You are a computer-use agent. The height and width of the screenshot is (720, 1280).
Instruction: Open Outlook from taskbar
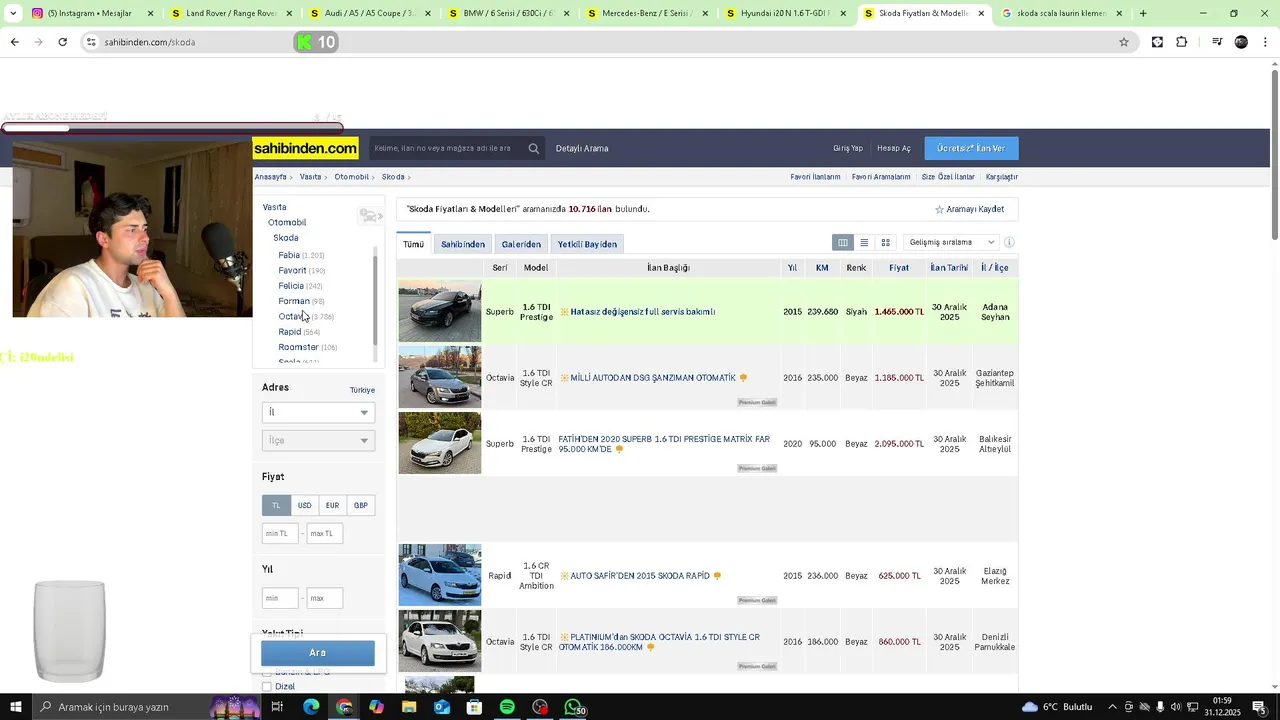click(x=442, y=707)
